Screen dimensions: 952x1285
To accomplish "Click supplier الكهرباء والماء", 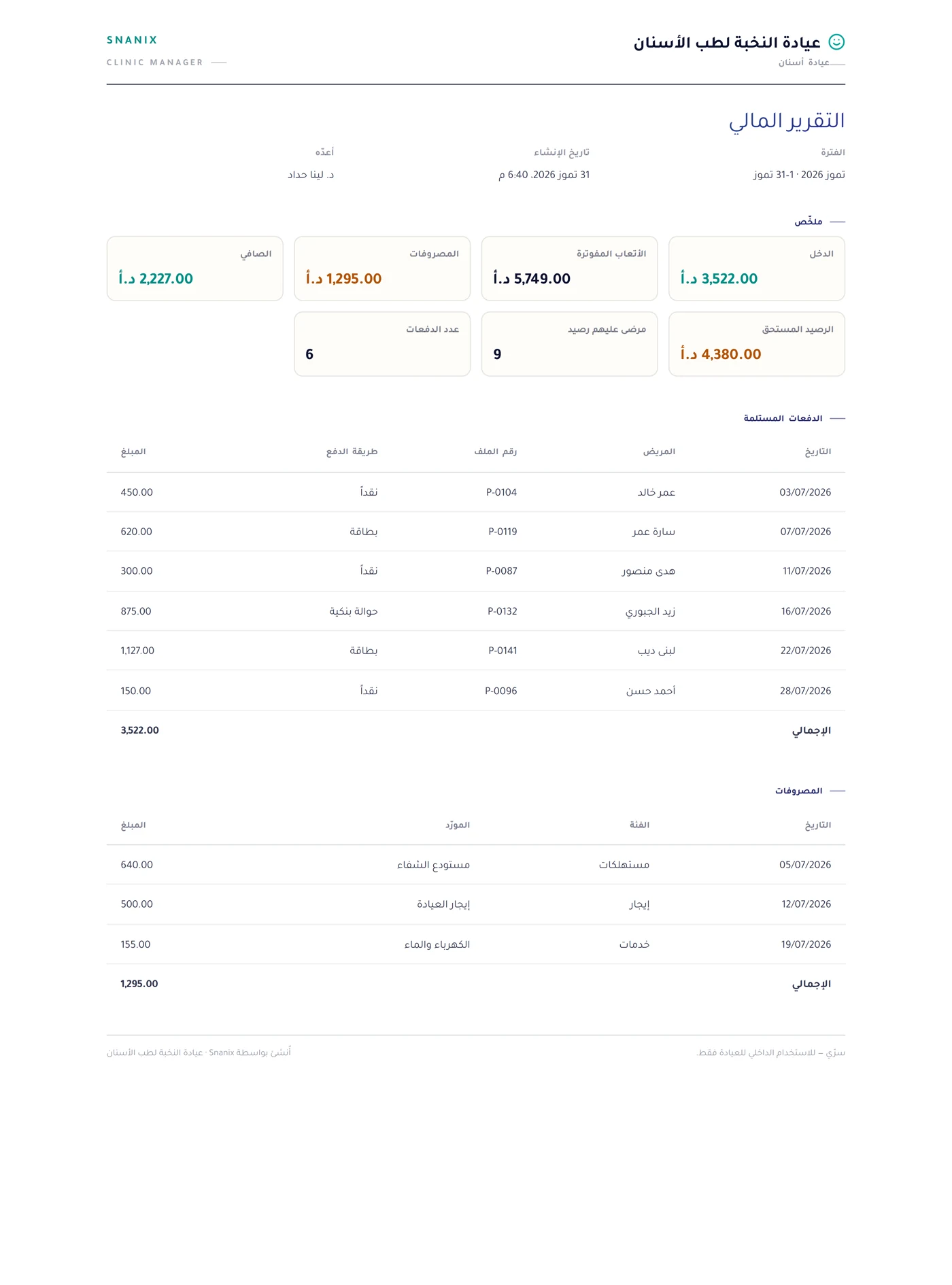I will 437,944.
